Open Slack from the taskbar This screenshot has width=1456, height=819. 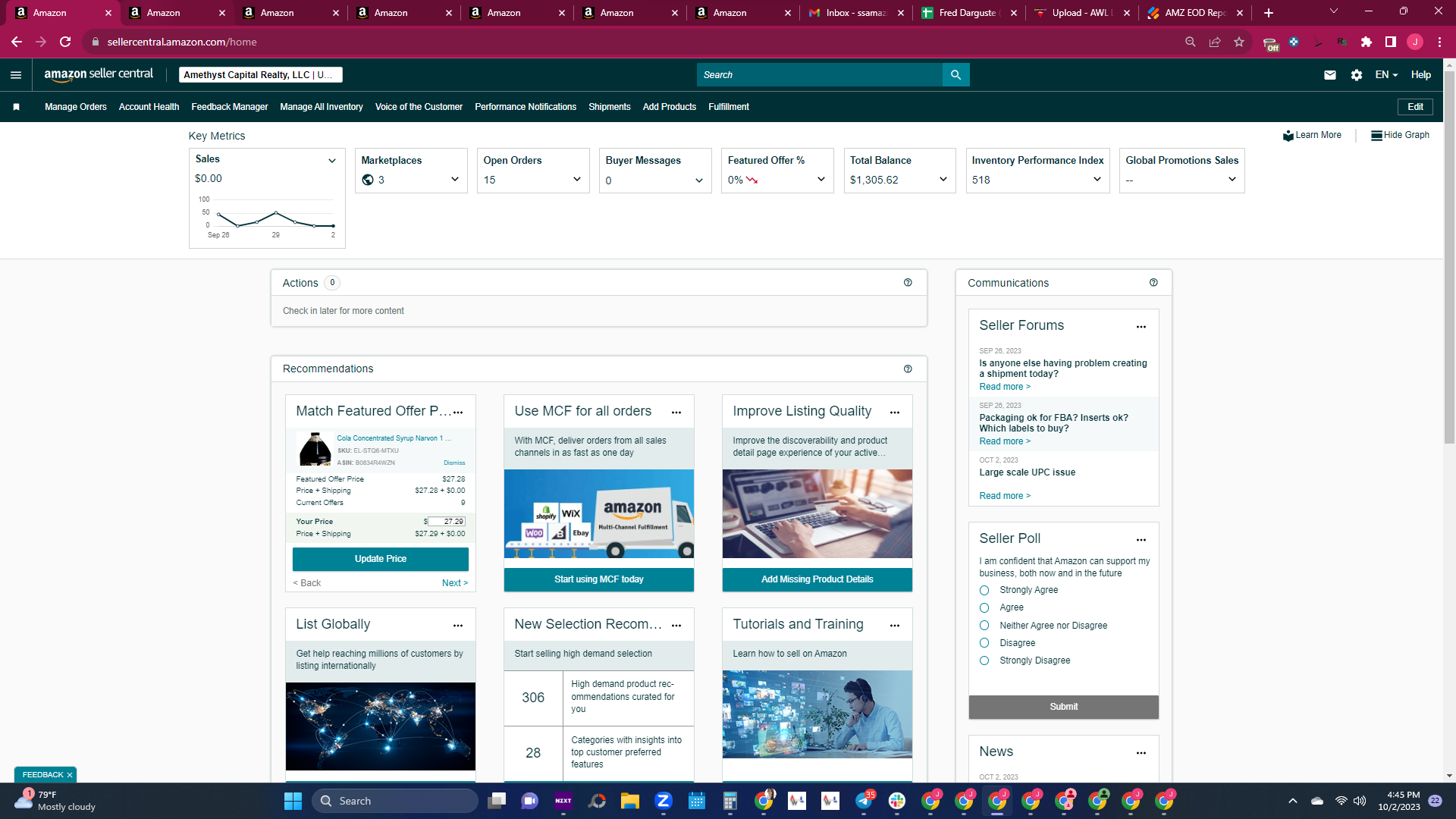pyautogui.click(x=897, y=801)
